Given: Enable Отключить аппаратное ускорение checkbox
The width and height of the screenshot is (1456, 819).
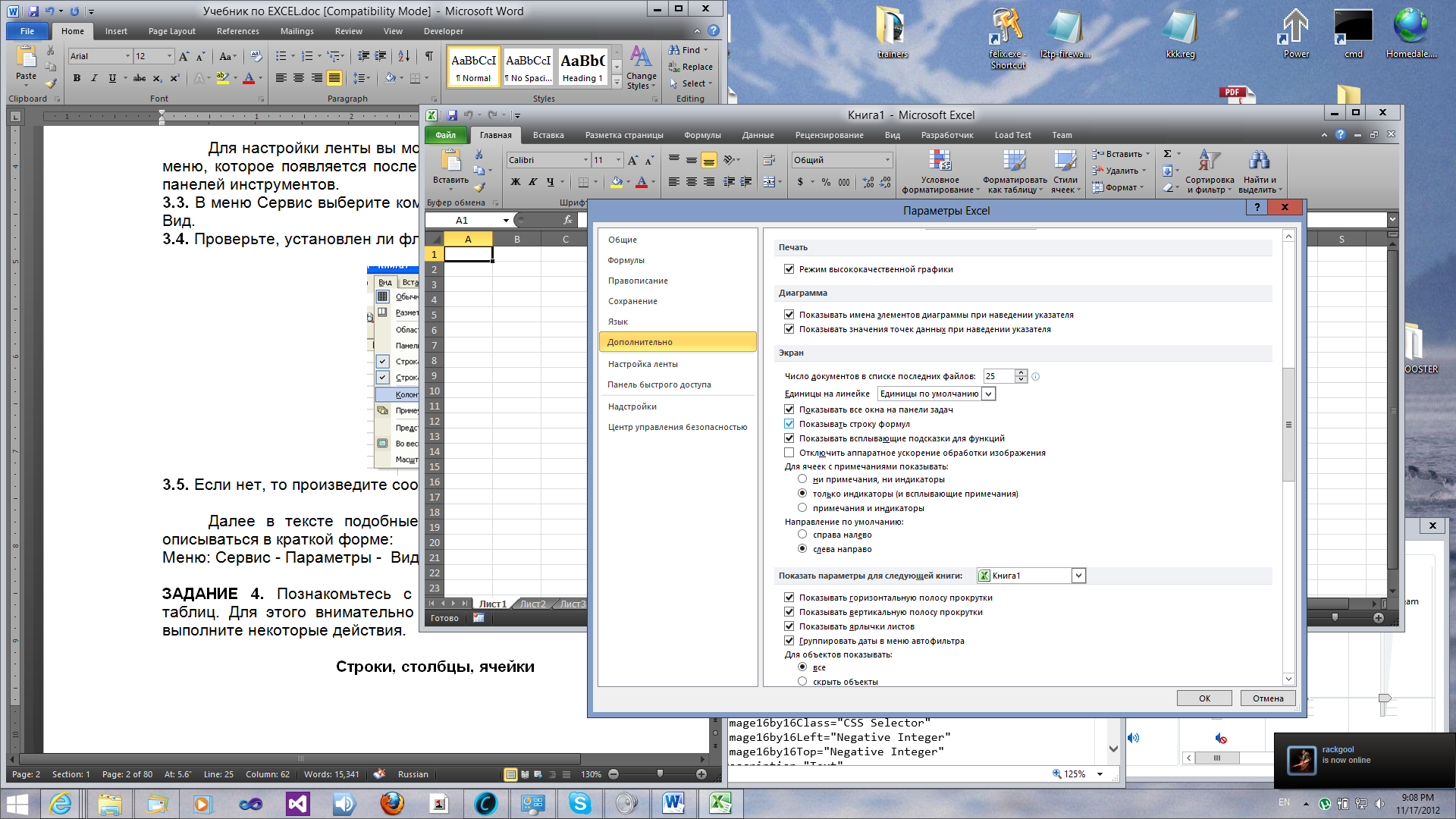Looking at the screenshot, I should pyautogui.click(x=789, y=453).
